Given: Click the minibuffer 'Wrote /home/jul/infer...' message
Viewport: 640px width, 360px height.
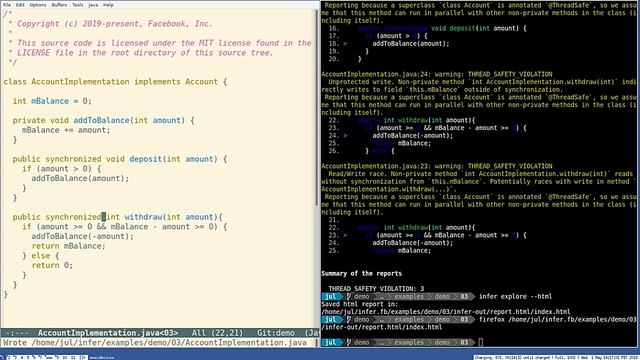Looking at the screenshot, I should point(155,342).
